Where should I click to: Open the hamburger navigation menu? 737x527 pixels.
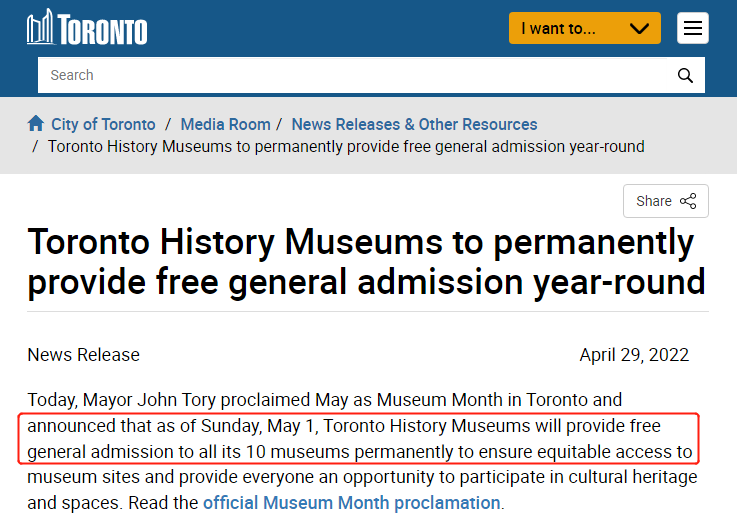pyautogui.click(x=692, y=28)
